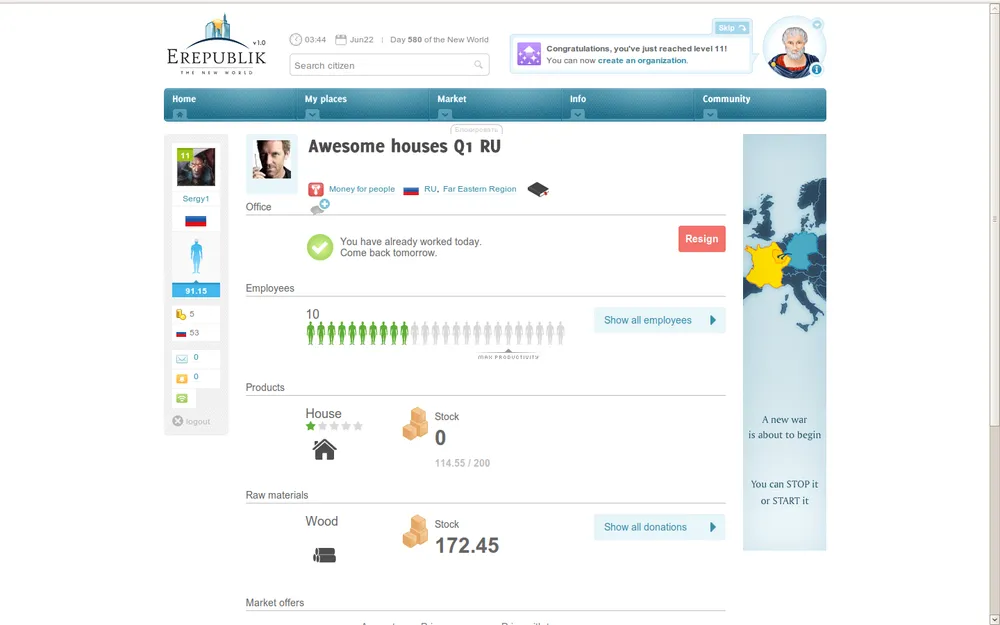Open the My places menu
This screenshot has width=1000, height=625.
pyautogui.click(x=325, y=99)
